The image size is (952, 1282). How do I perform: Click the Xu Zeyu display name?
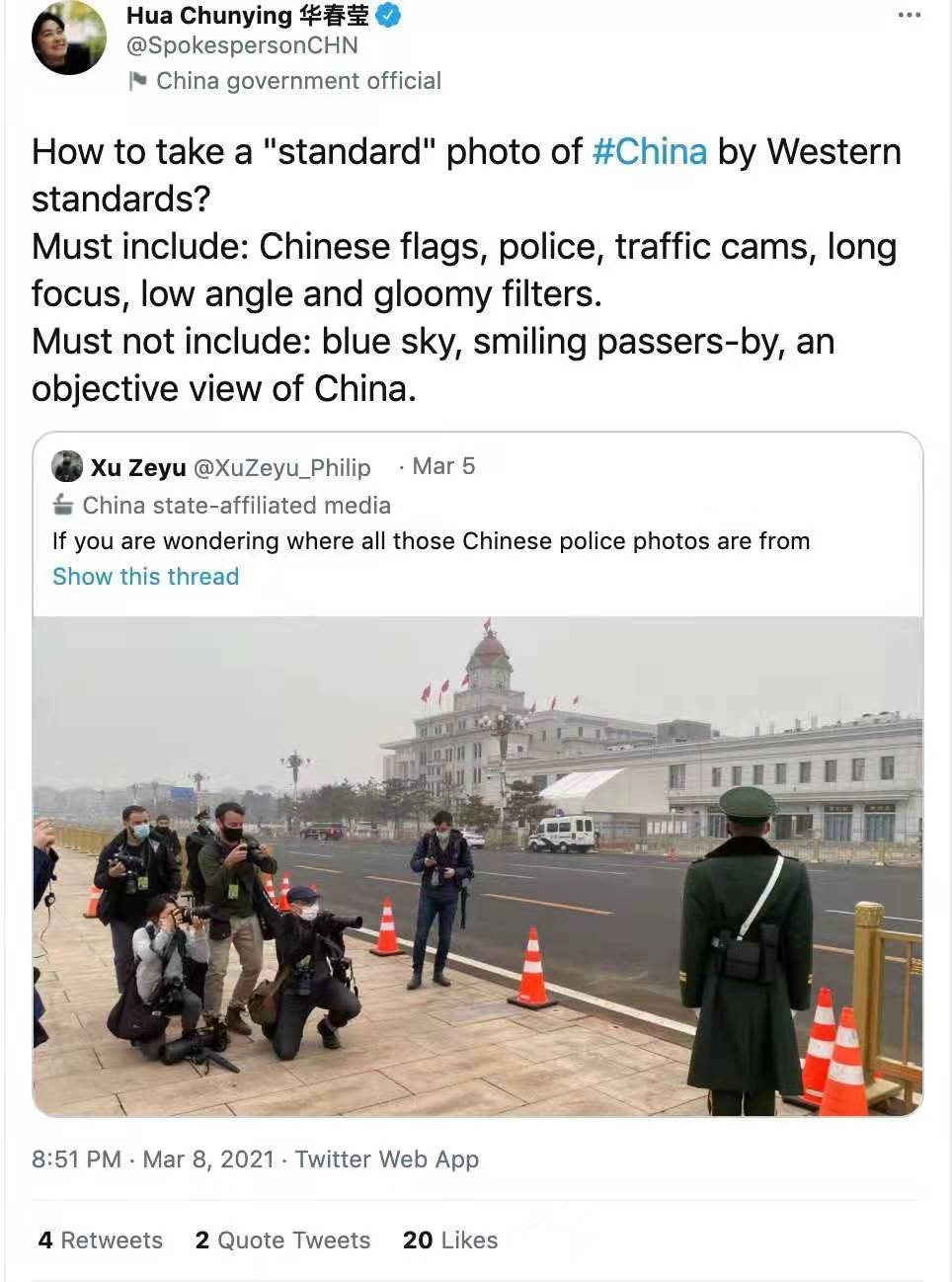point(138,467)
